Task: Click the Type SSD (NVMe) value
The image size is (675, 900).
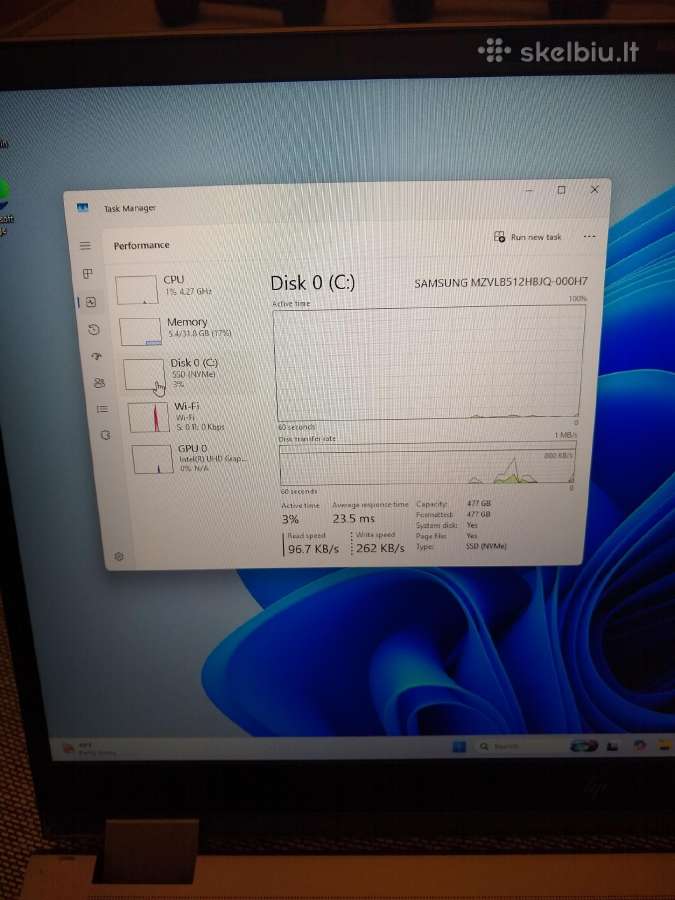Action: 486,546
